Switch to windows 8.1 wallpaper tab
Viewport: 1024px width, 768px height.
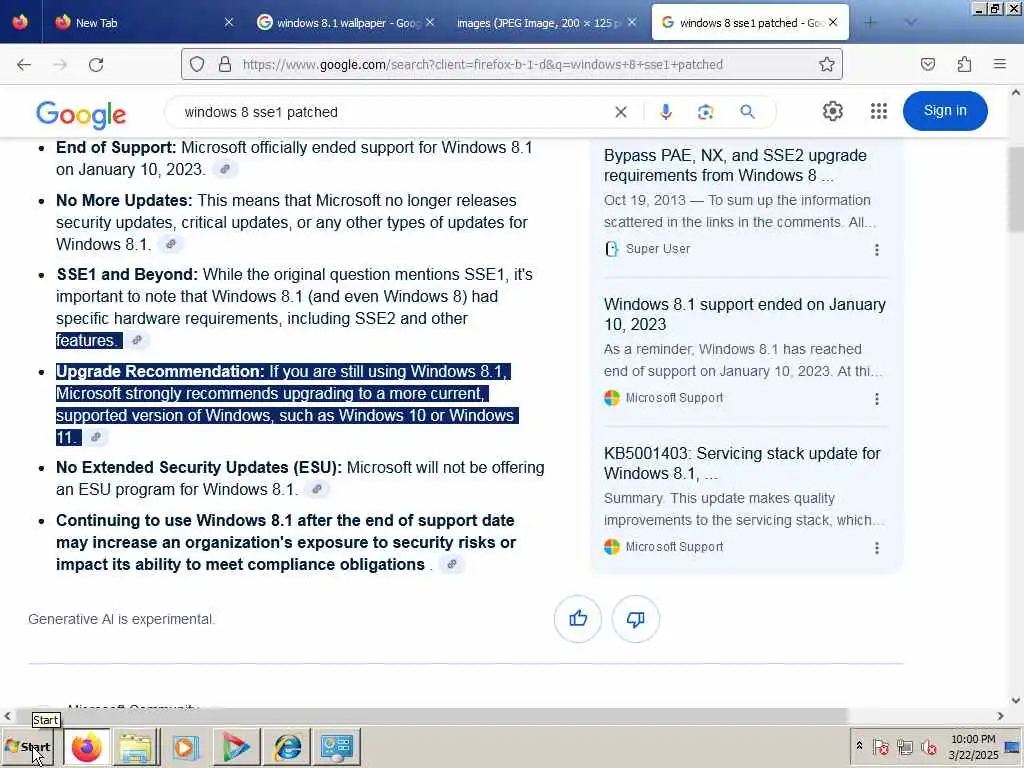tap(344, 23)
